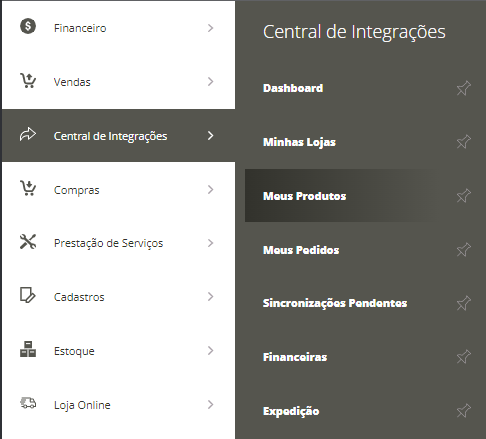The height and width of the screenshot is (439, 486).
Task: Open the Meus Pedidos menu item
Action: point(301,250)
